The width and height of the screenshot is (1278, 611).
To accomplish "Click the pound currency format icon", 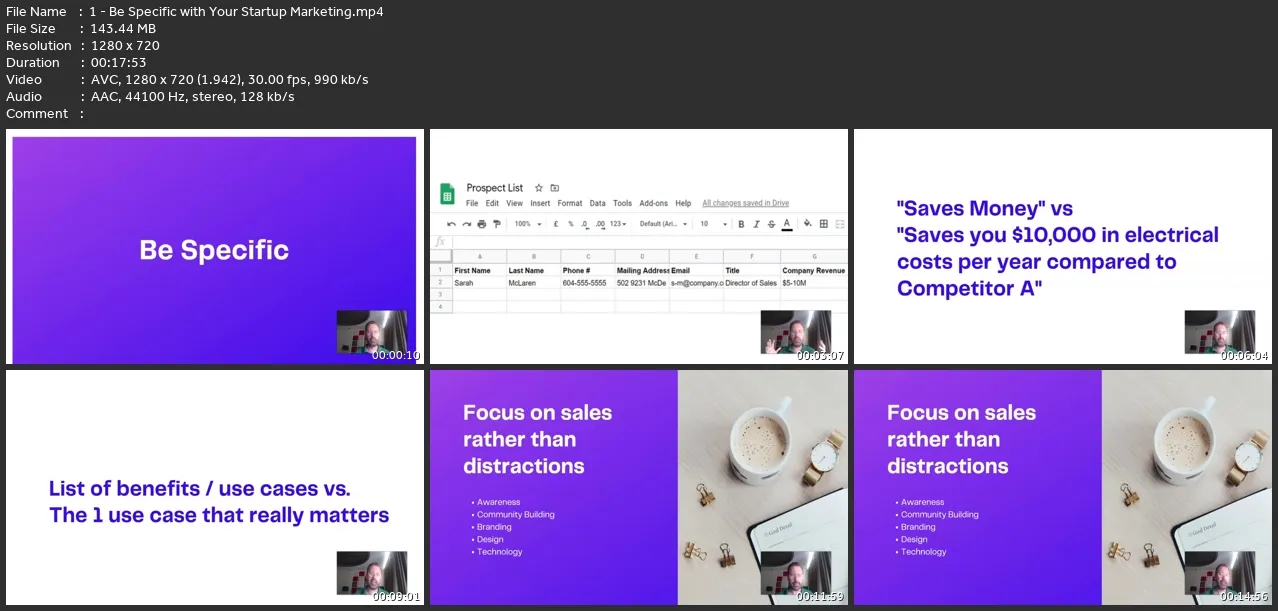I will (x=556, y=224).
